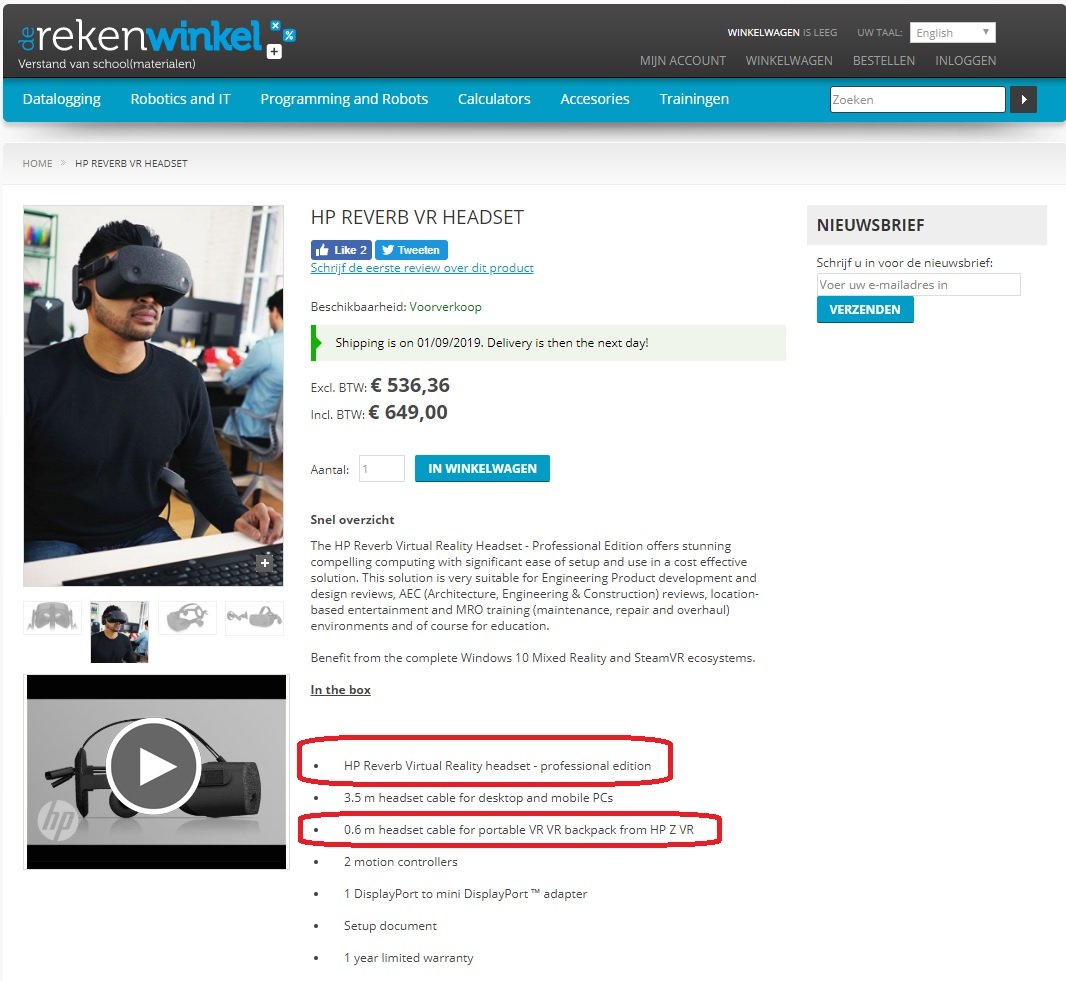Screen dimensions: 1066x981
Task: Click the Facebook Like button
Action: point(341,249)
